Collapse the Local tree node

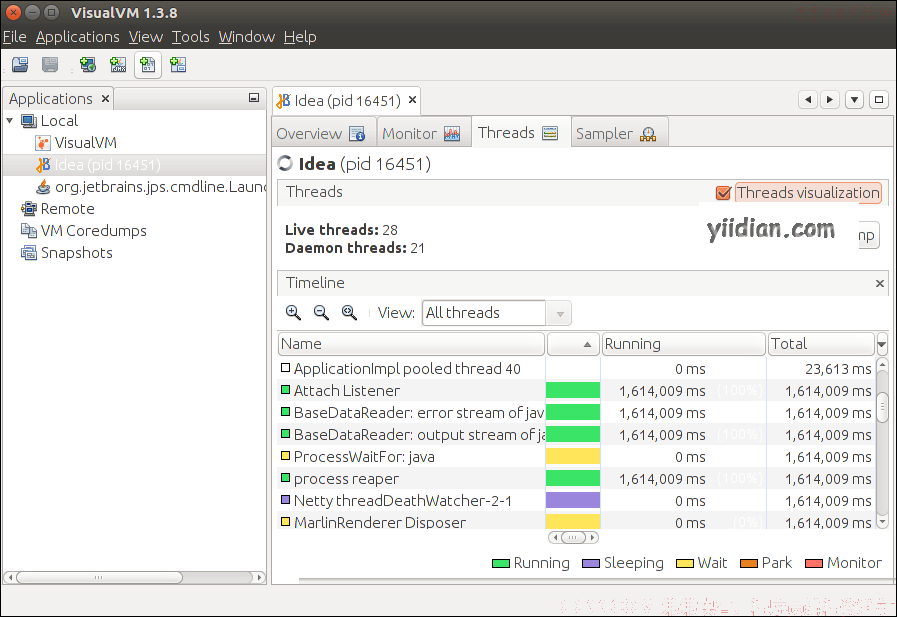click(10, 121)
